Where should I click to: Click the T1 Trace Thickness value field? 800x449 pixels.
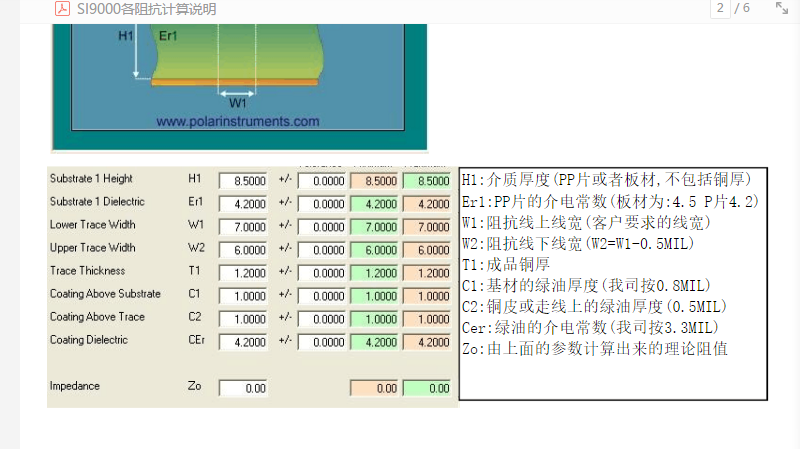click(x=243, y=273)
